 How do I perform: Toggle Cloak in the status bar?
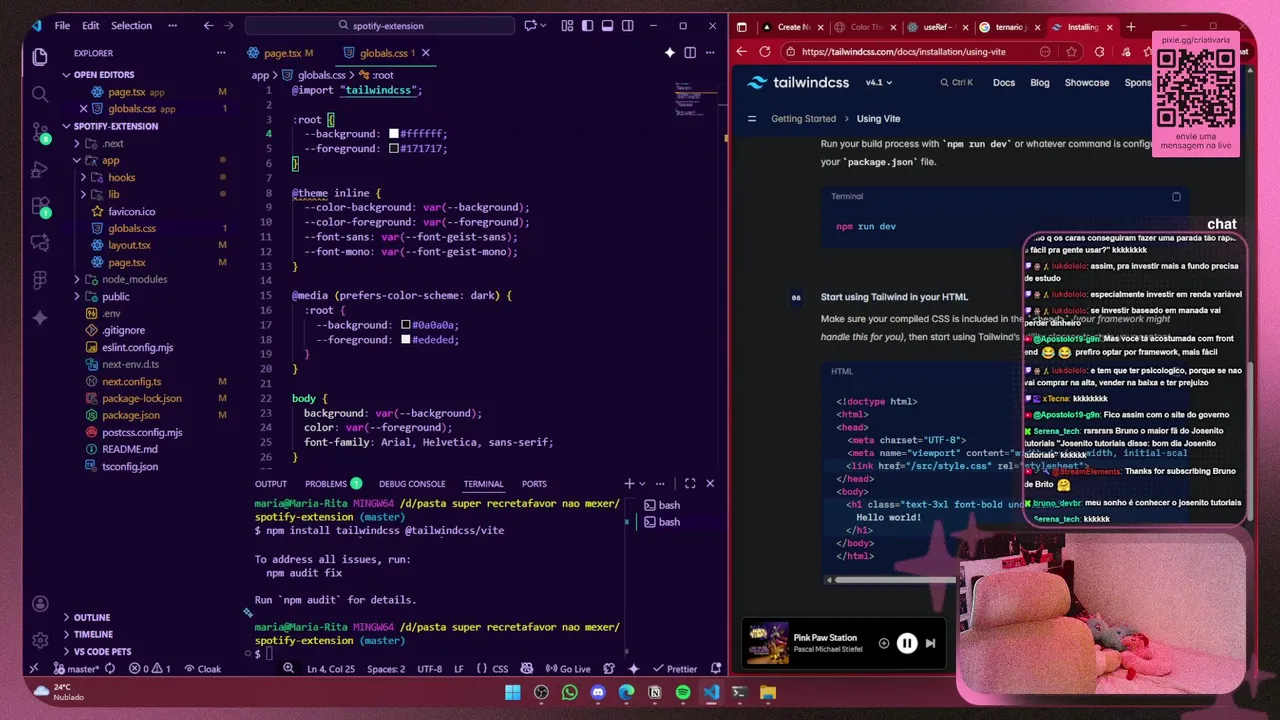[x=201, y=669]
